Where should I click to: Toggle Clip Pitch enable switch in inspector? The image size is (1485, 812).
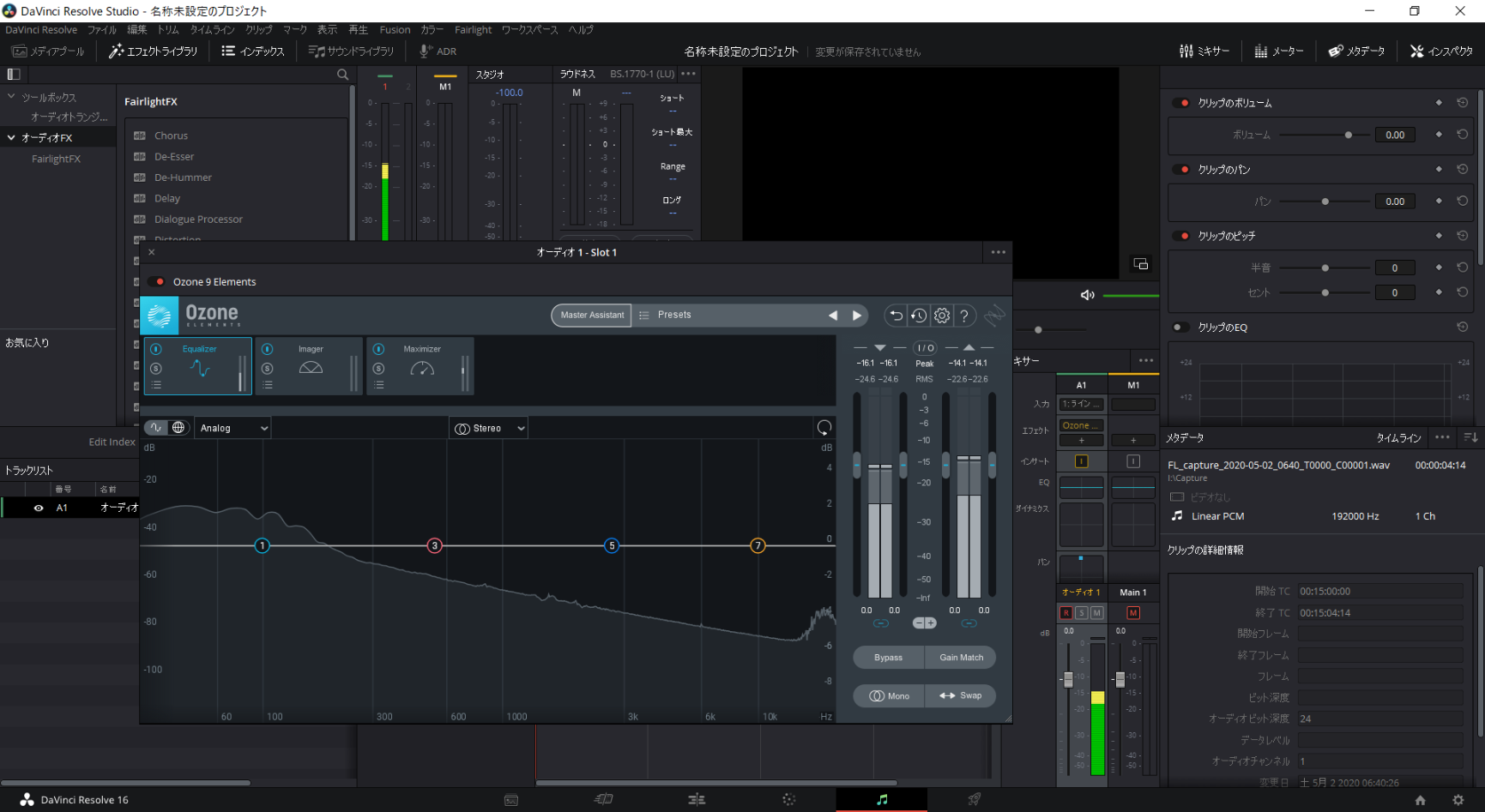pyautogui.click(x=1181, y=236)
